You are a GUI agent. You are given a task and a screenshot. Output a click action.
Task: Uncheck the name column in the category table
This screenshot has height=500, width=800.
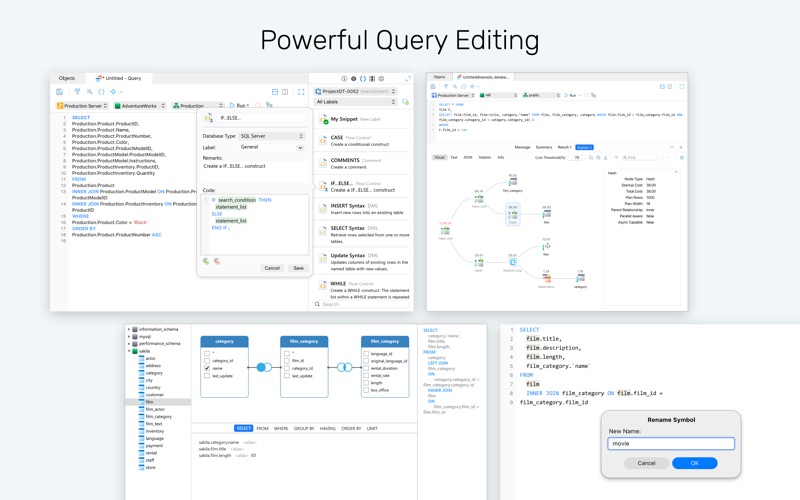tap(207, 368)
